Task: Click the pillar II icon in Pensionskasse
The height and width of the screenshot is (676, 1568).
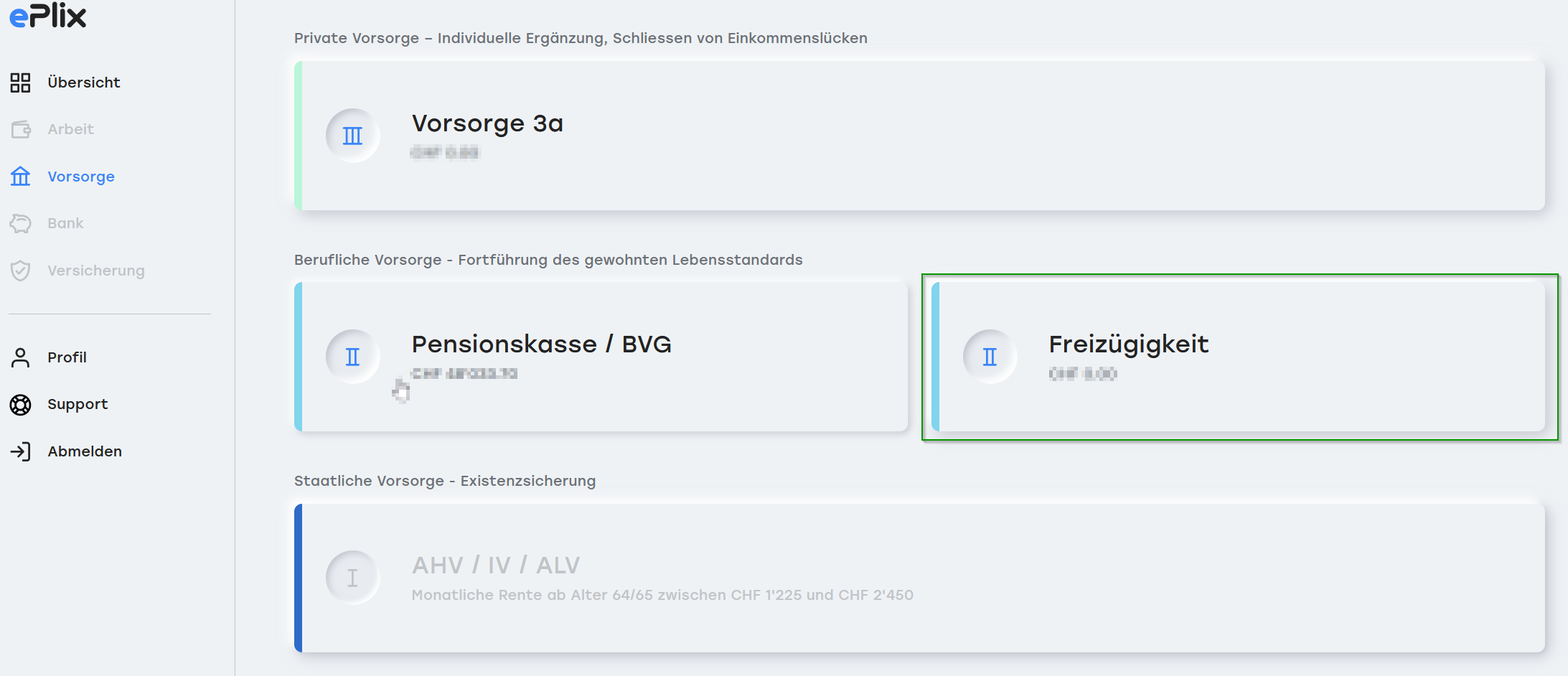Action: coord(352,357)
